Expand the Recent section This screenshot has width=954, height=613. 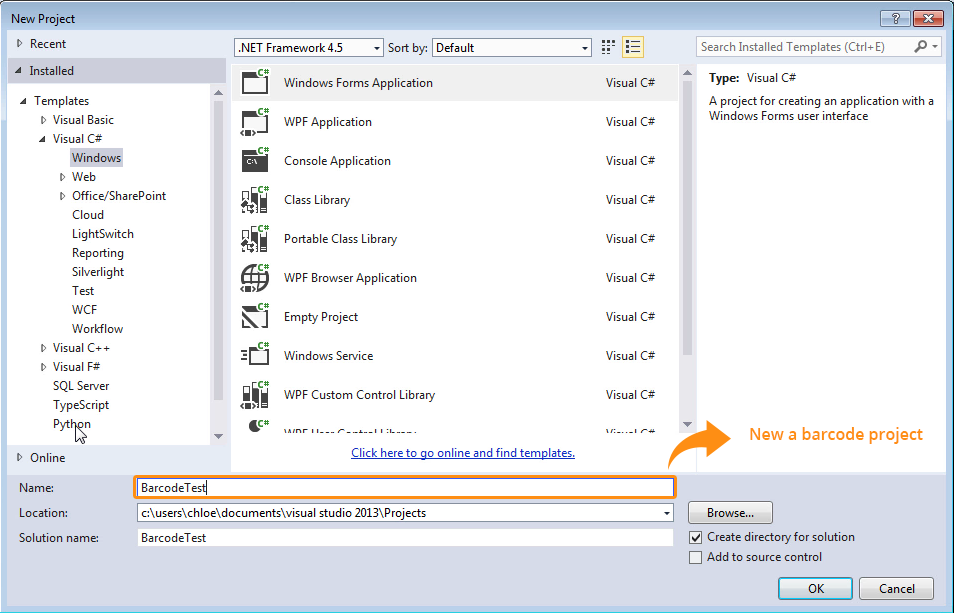tap(19, 44)
